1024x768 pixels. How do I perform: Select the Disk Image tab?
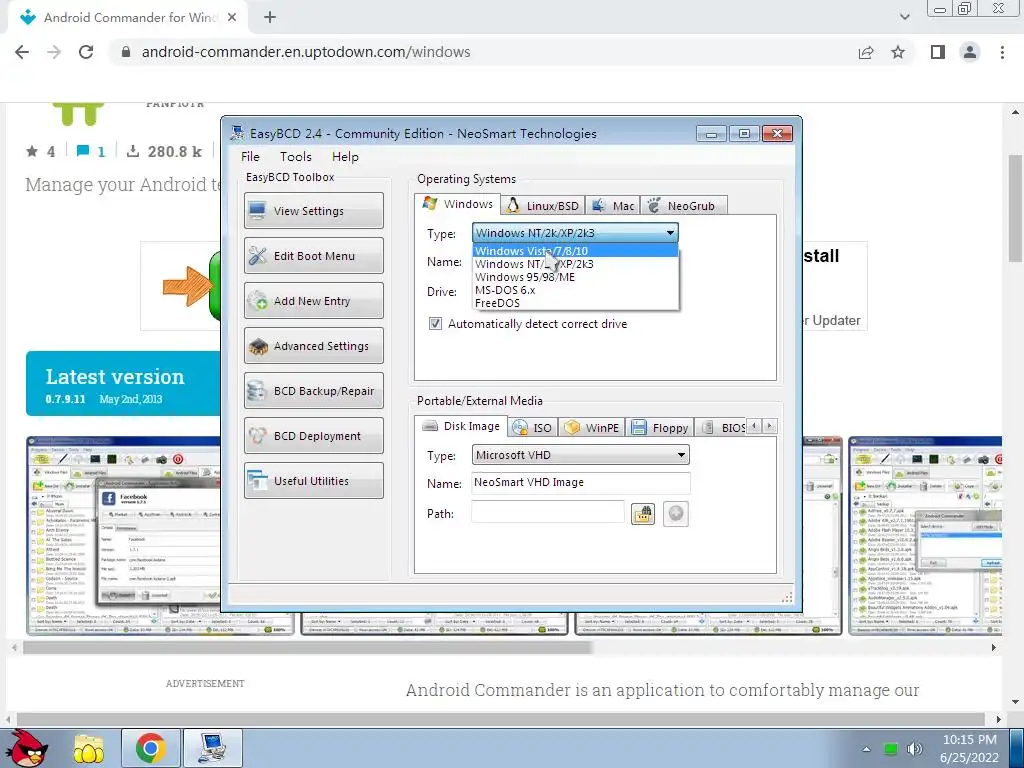tap(461, 426)
